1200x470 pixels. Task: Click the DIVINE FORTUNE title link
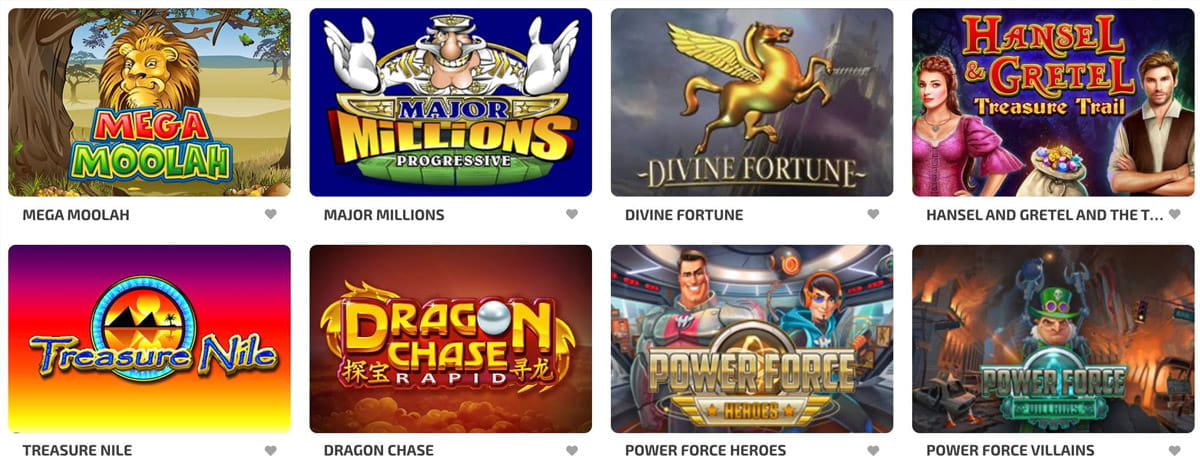click(x=684, y=215)
